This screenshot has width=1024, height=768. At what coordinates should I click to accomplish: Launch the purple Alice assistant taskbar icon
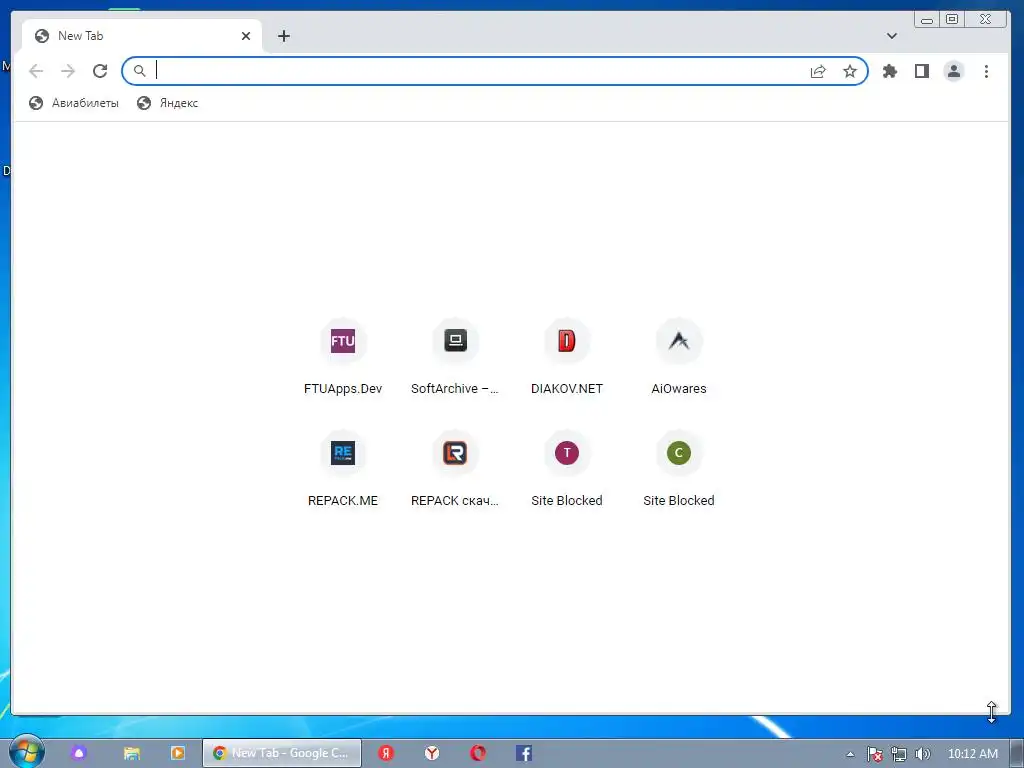click(x=79, y=753)
